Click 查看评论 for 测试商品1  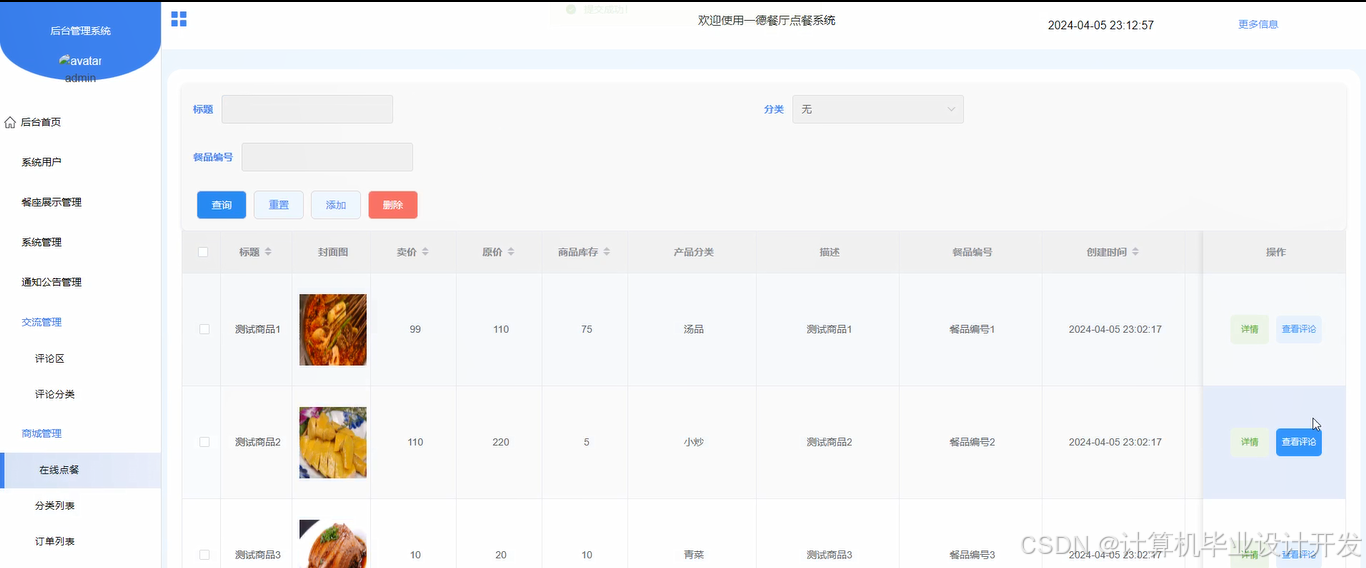point(1299,329)
